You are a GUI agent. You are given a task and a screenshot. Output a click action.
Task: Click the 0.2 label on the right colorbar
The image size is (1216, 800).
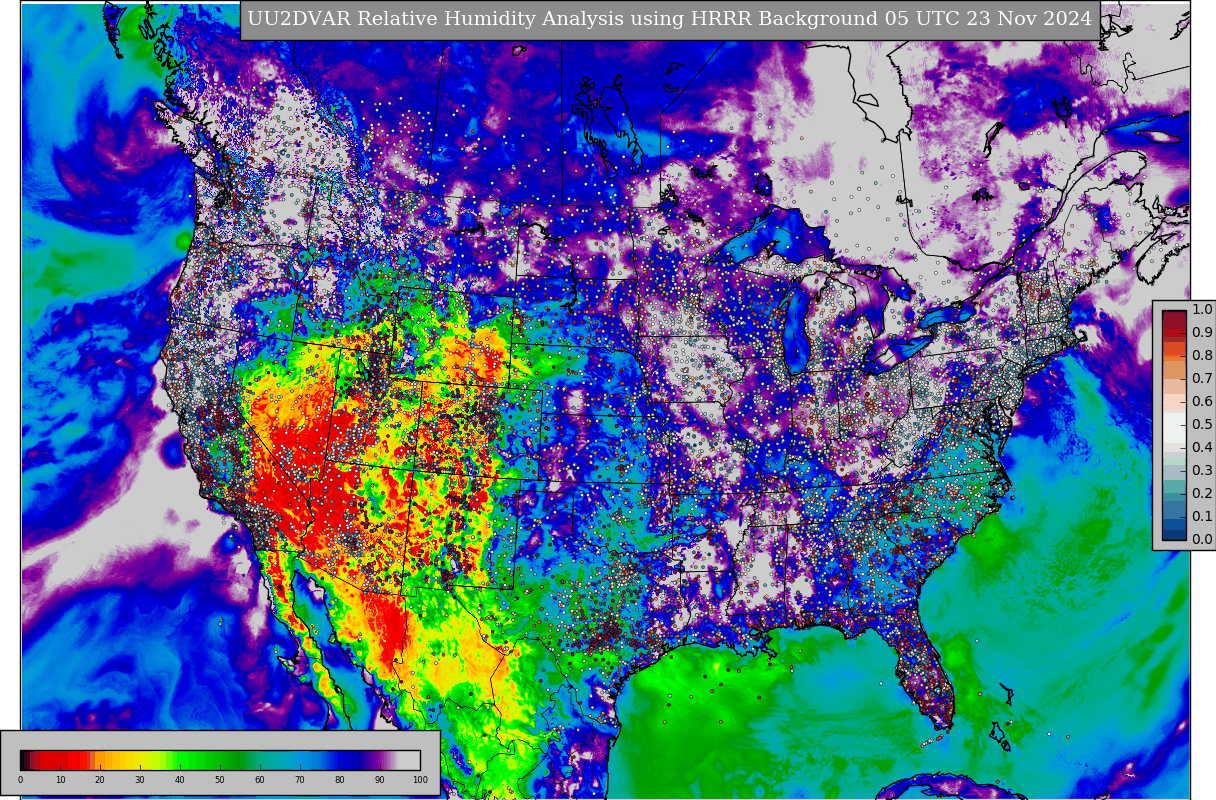[x=1202, y=494]
